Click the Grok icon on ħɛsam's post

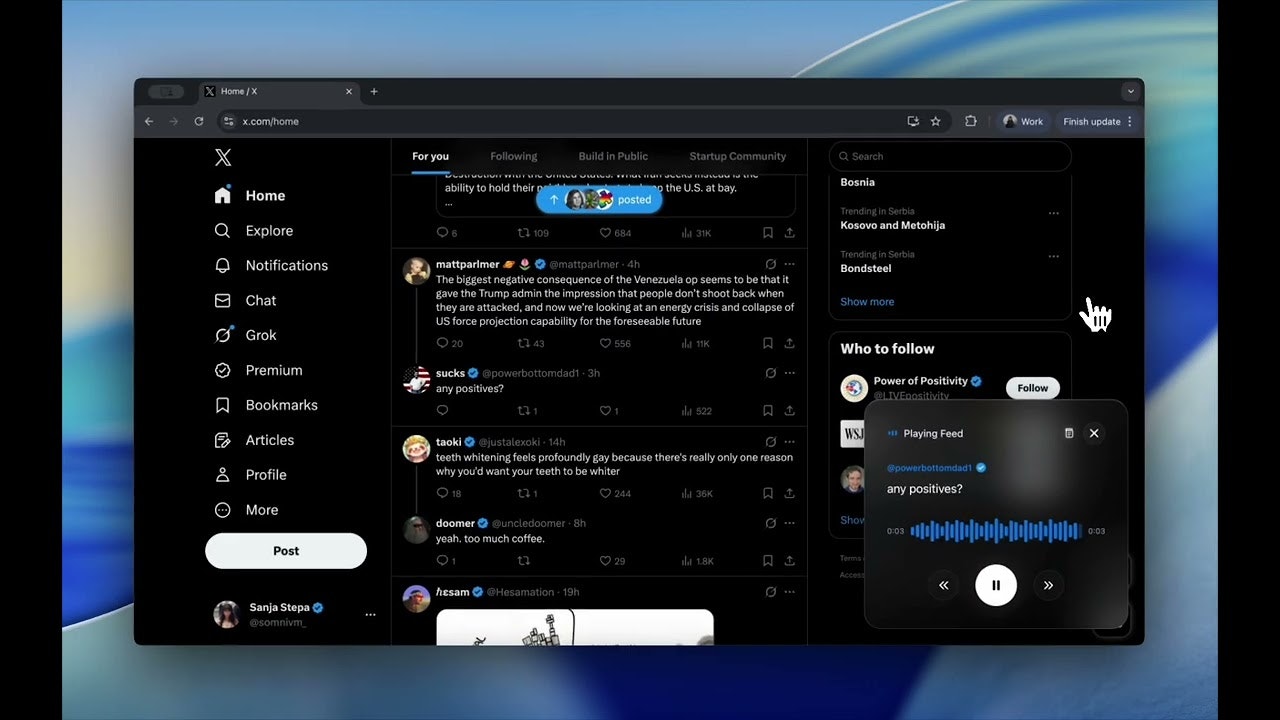[771, 592]
